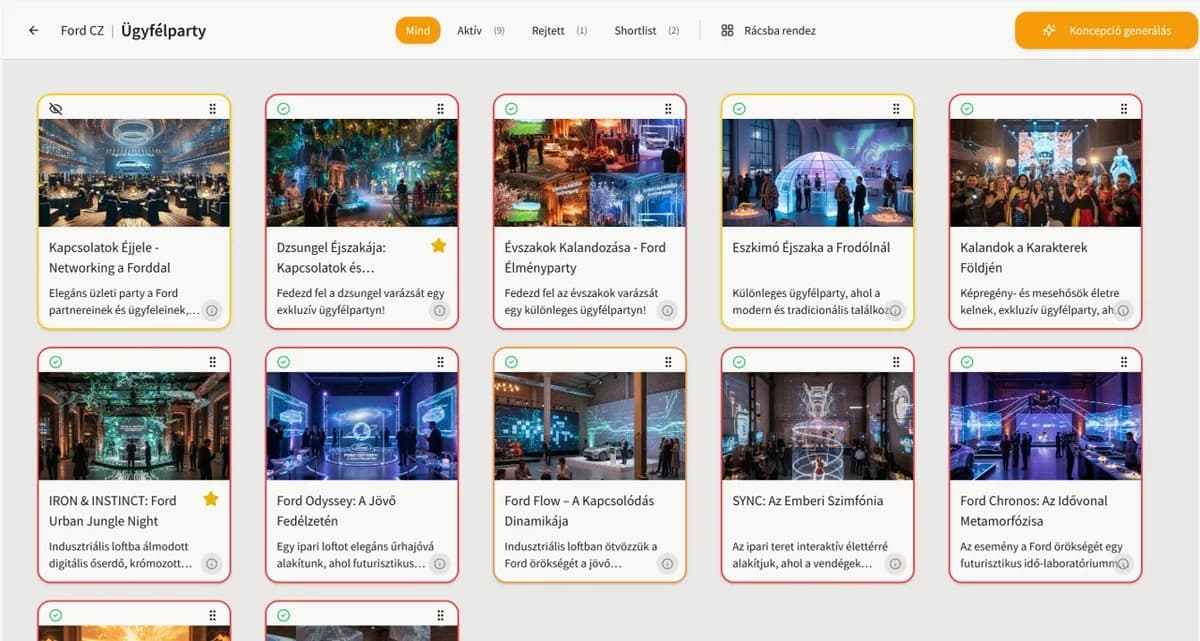Open info icon on Kalandok a Karakterek card
Viewport: 1200px width, 641px height.
click(1124, 310)
